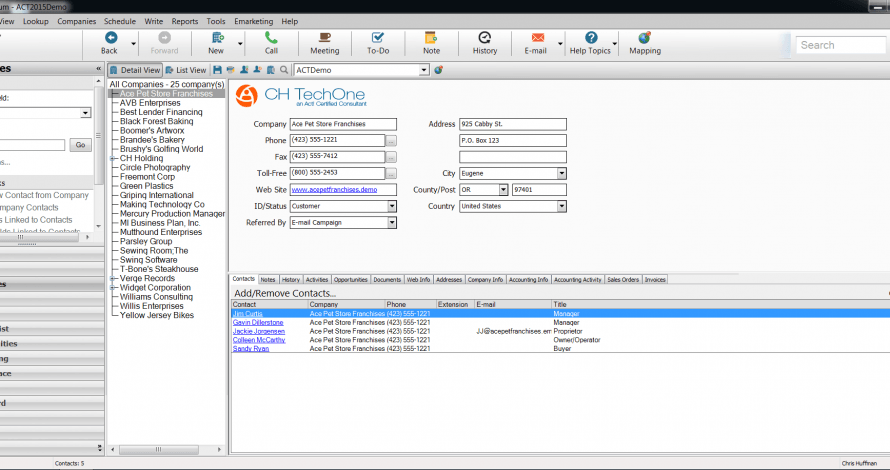Open the City dropdown showing Eugene
The width and height of the screenshot is (890, 470).
(x=561, y=173)
